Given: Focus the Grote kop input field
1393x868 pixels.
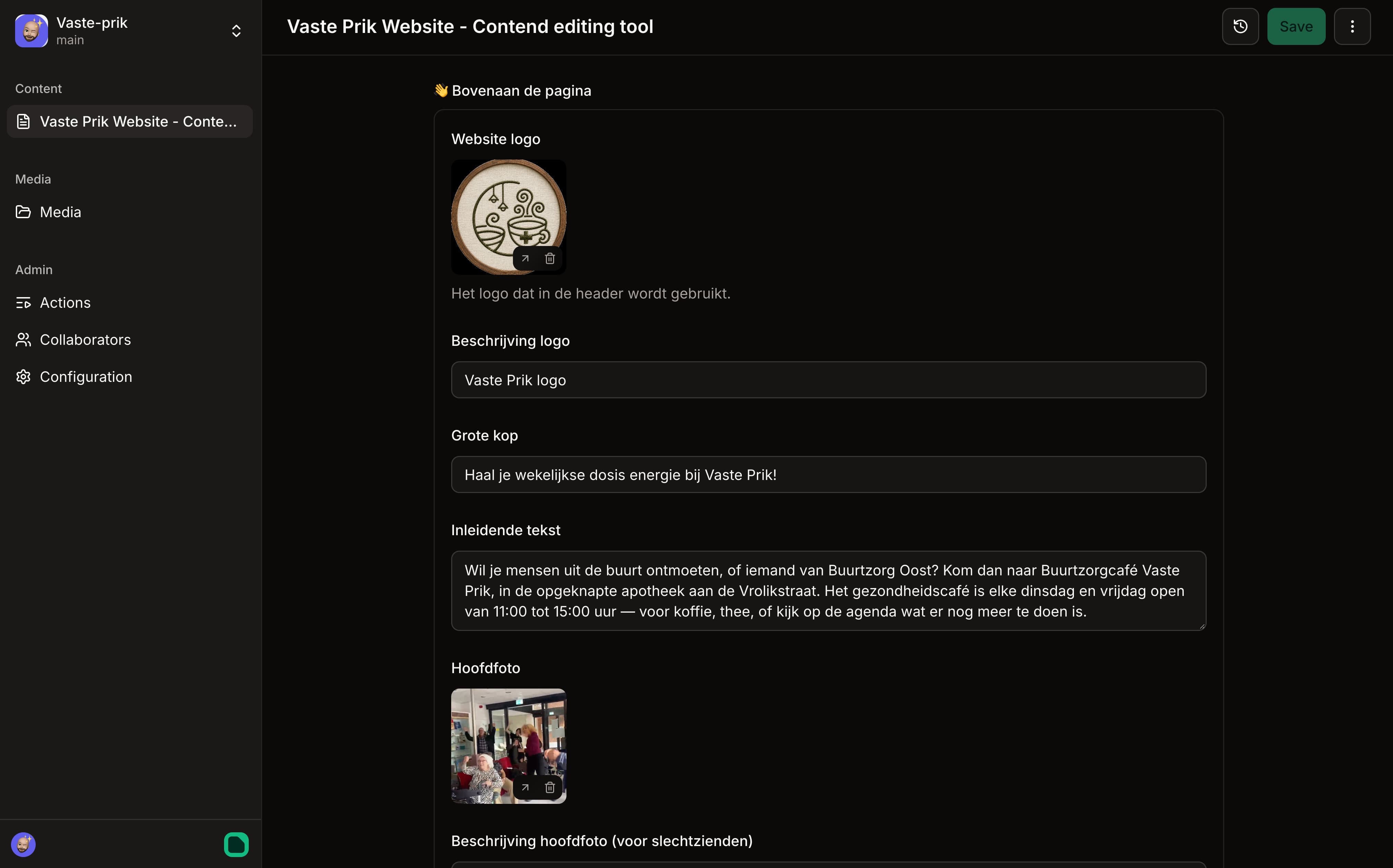Looking at the screenshot, I should point(828,475).
